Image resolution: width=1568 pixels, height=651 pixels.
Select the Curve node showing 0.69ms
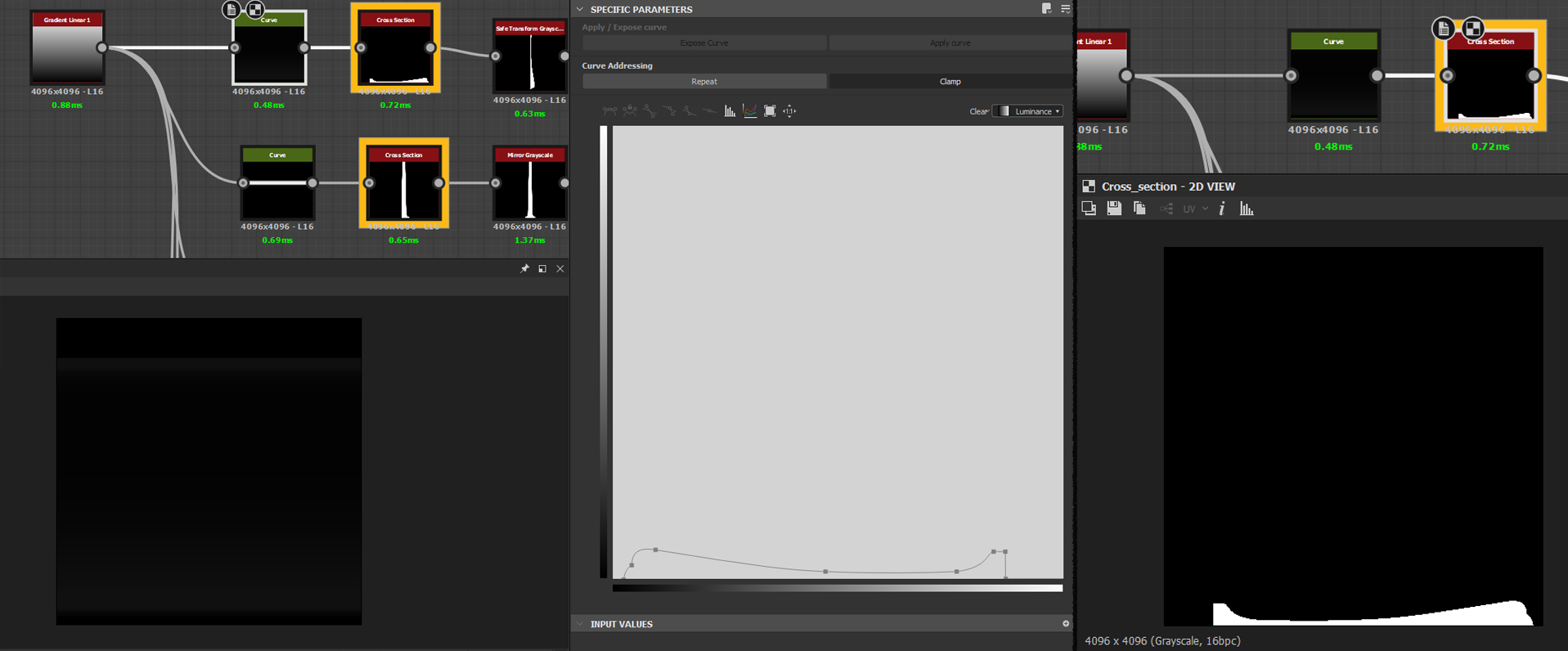[277, 183]
